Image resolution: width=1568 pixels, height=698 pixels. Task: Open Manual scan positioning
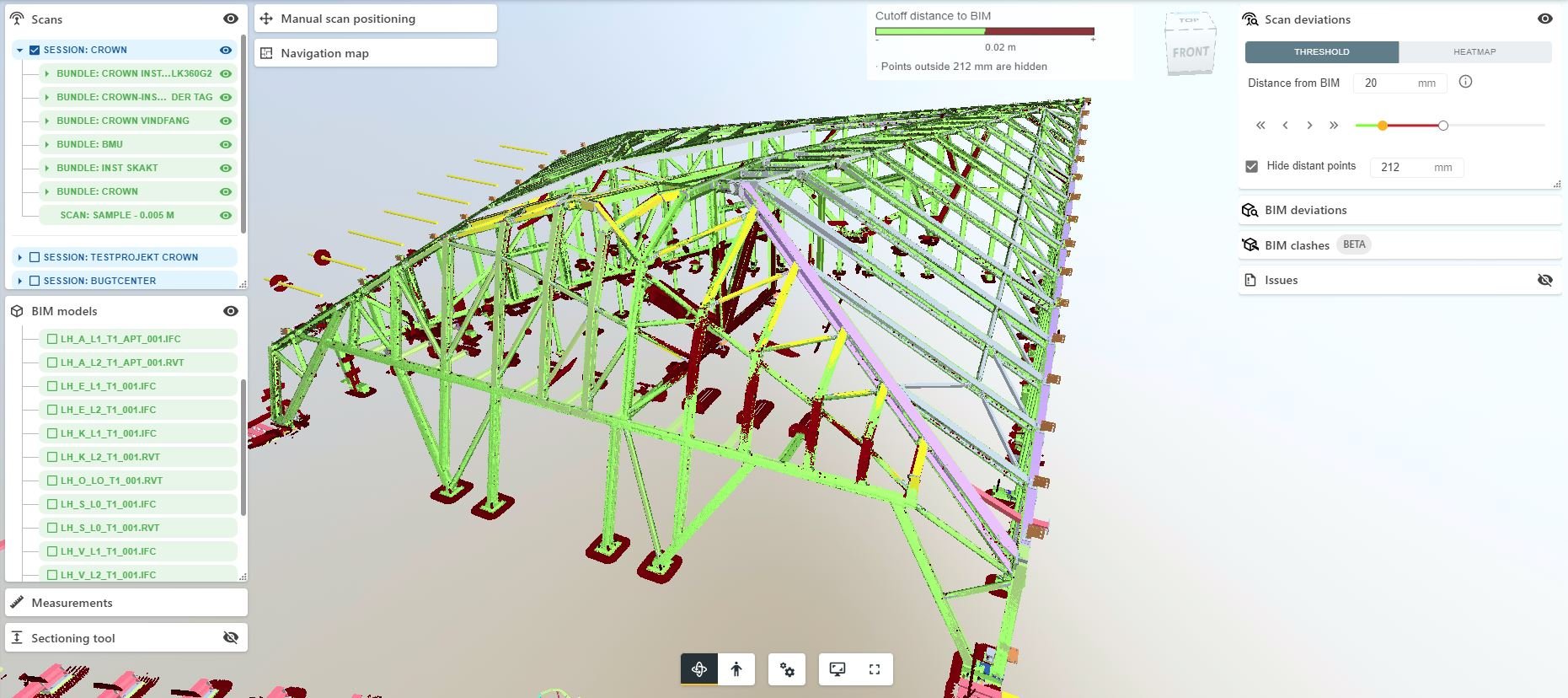376,19
